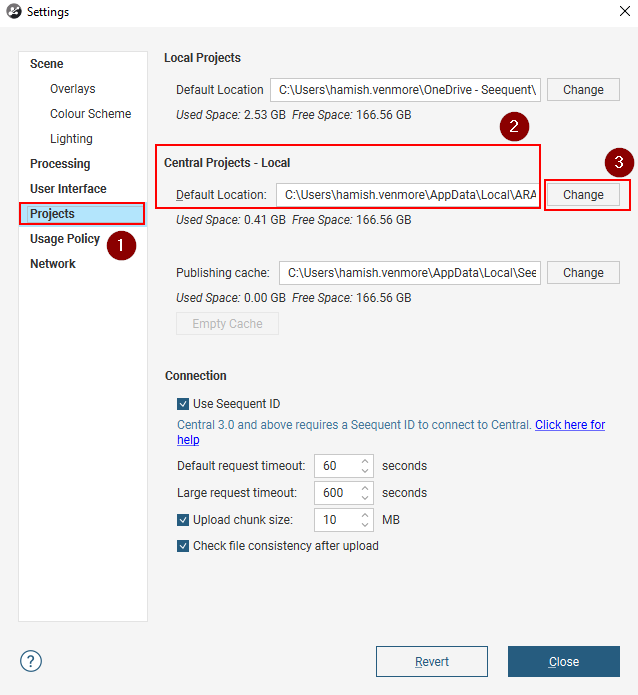Screen dimensions: 638x695
Task: Open the Usage Policy category
Action: [x=65, y=238]
